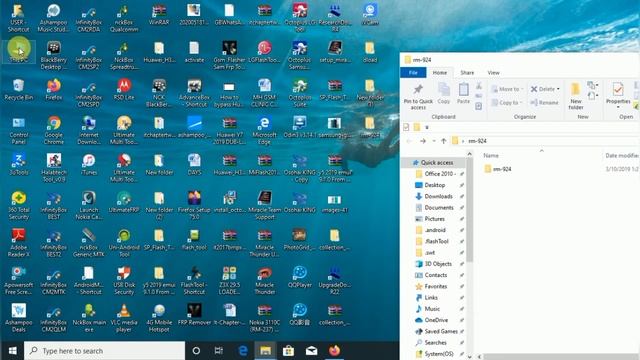Open the File tab in Explorer

tap(413, 73)
